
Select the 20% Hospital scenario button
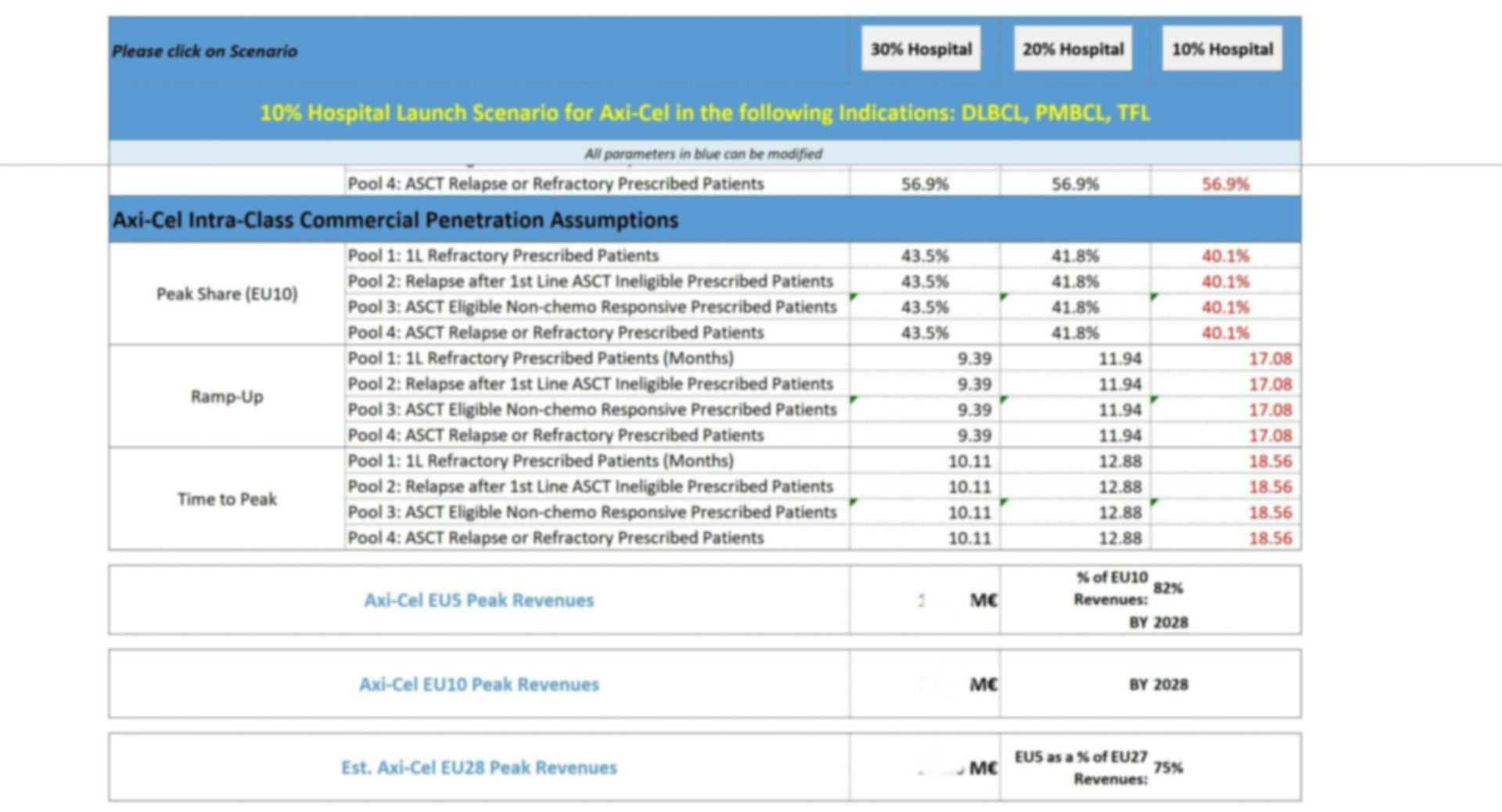click(1073, 49)
